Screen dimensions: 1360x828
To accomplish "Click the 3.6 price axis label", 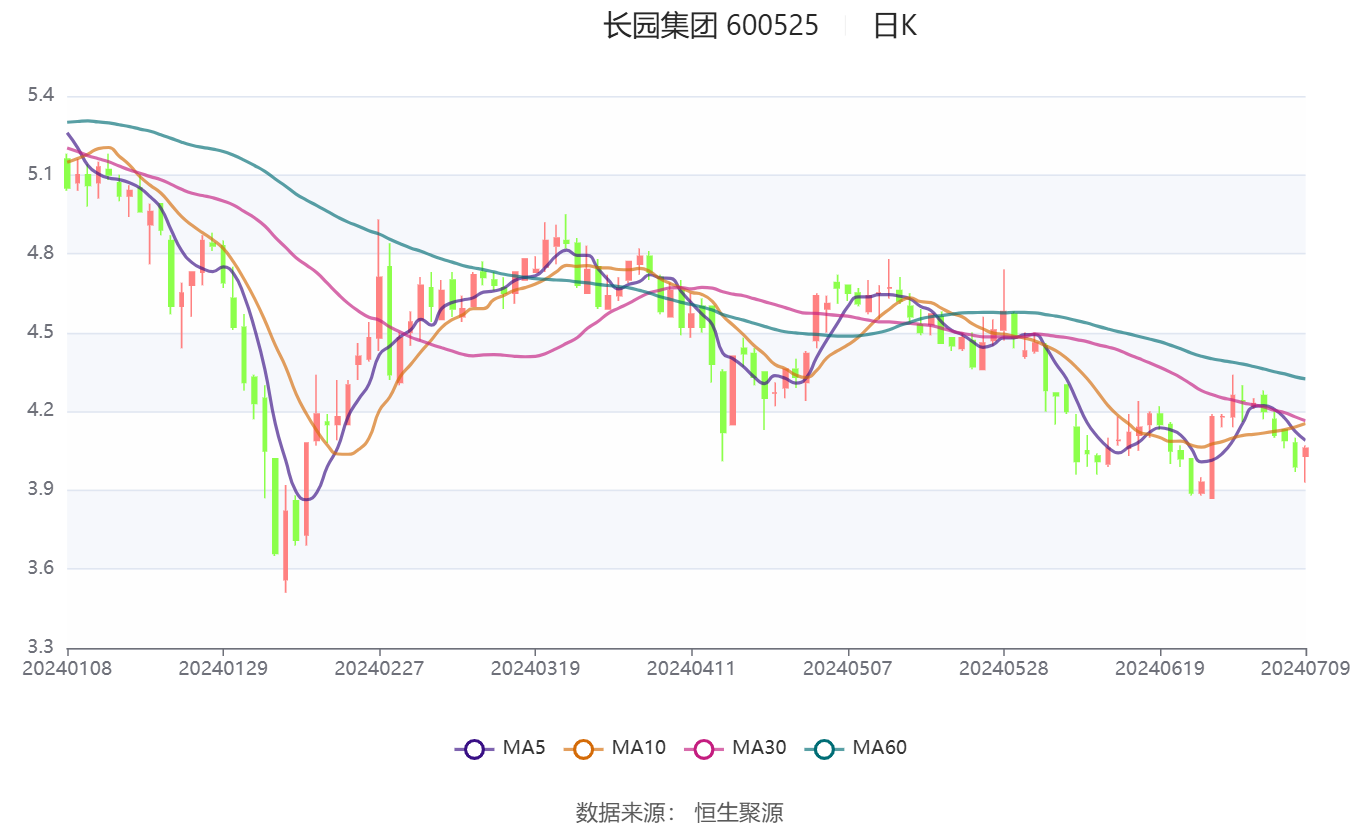I will click(40, 568).
